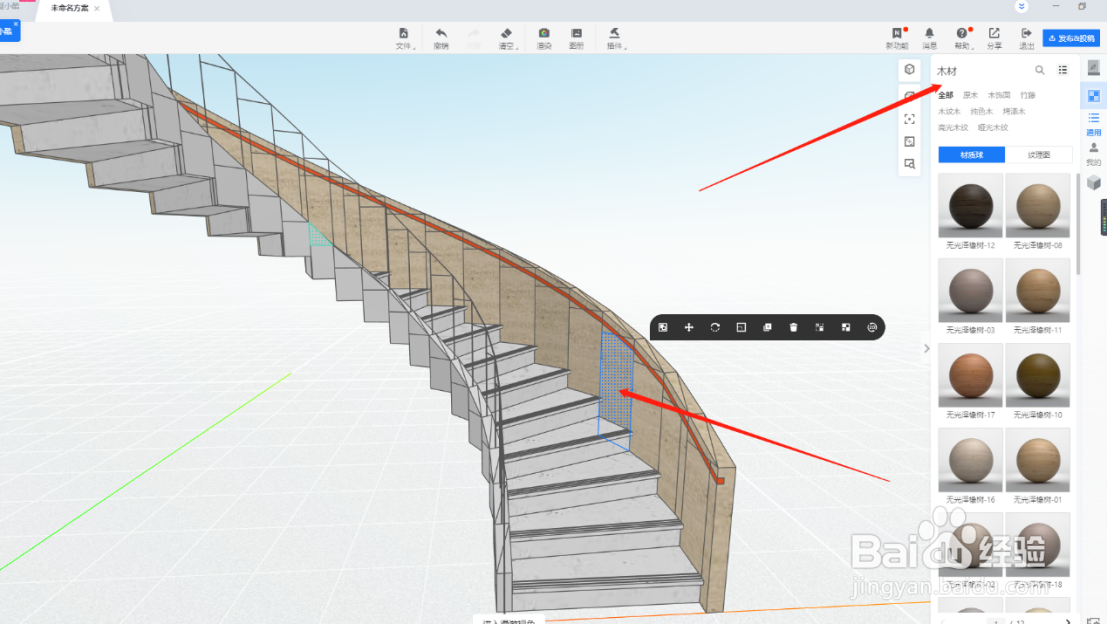The image size is (1108, 624).
Task: Open the materials checkerboard sidebar tab
Action: 1093,95
